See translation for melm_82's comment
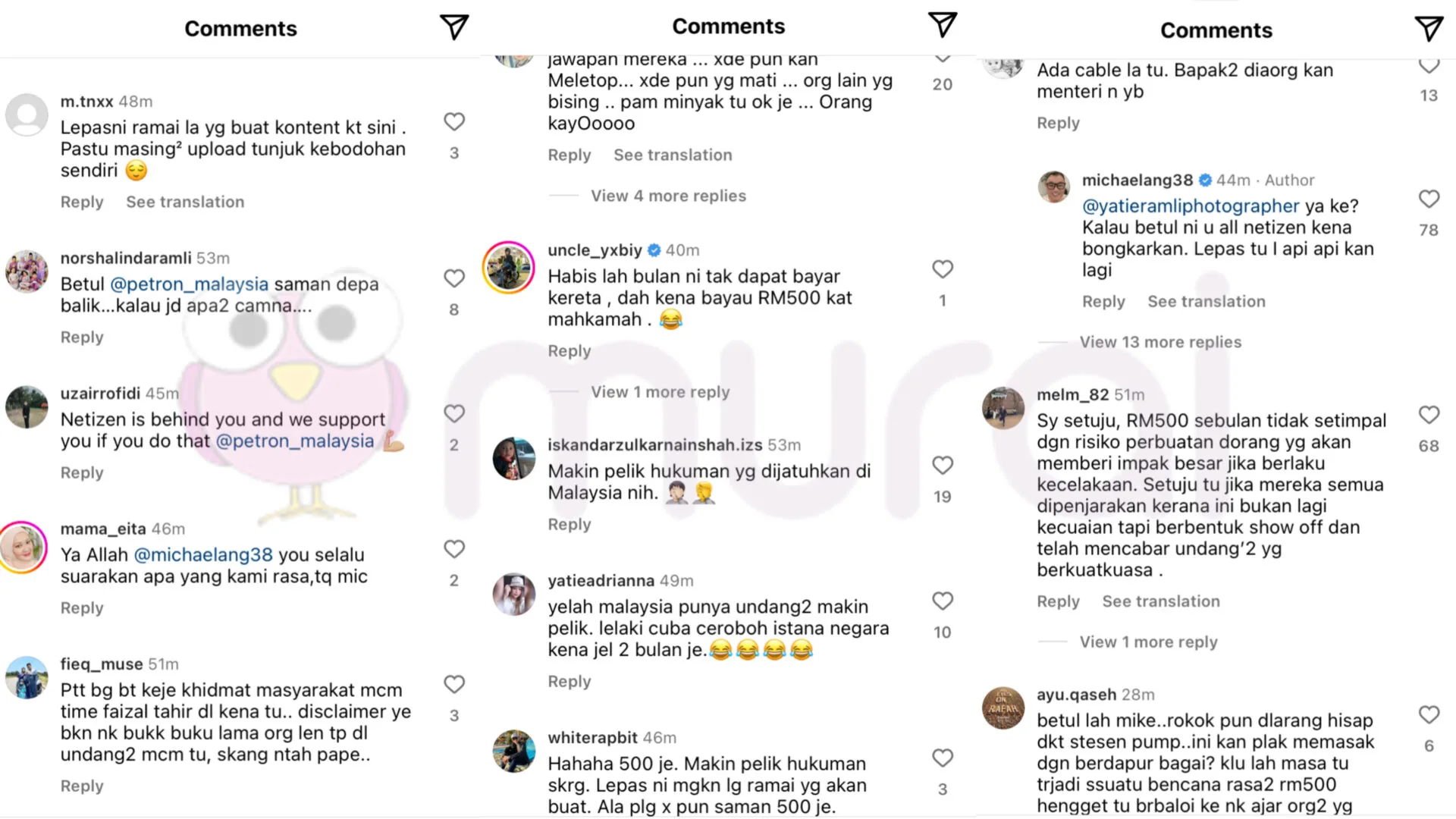 click(1160, 601)
